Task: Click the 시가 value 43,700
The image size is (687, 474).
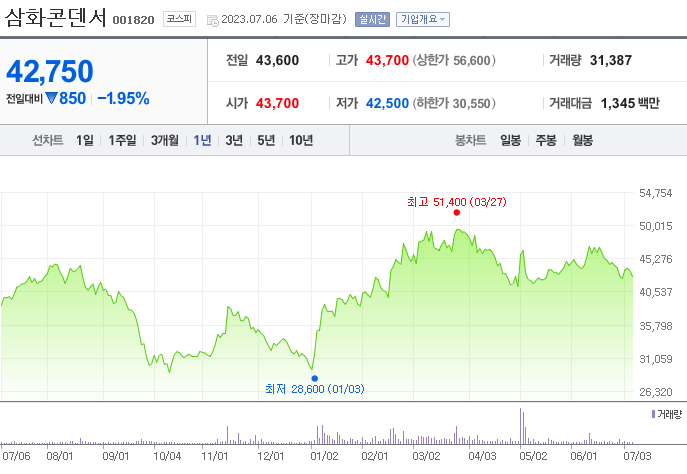Action: tap(277, 103)
